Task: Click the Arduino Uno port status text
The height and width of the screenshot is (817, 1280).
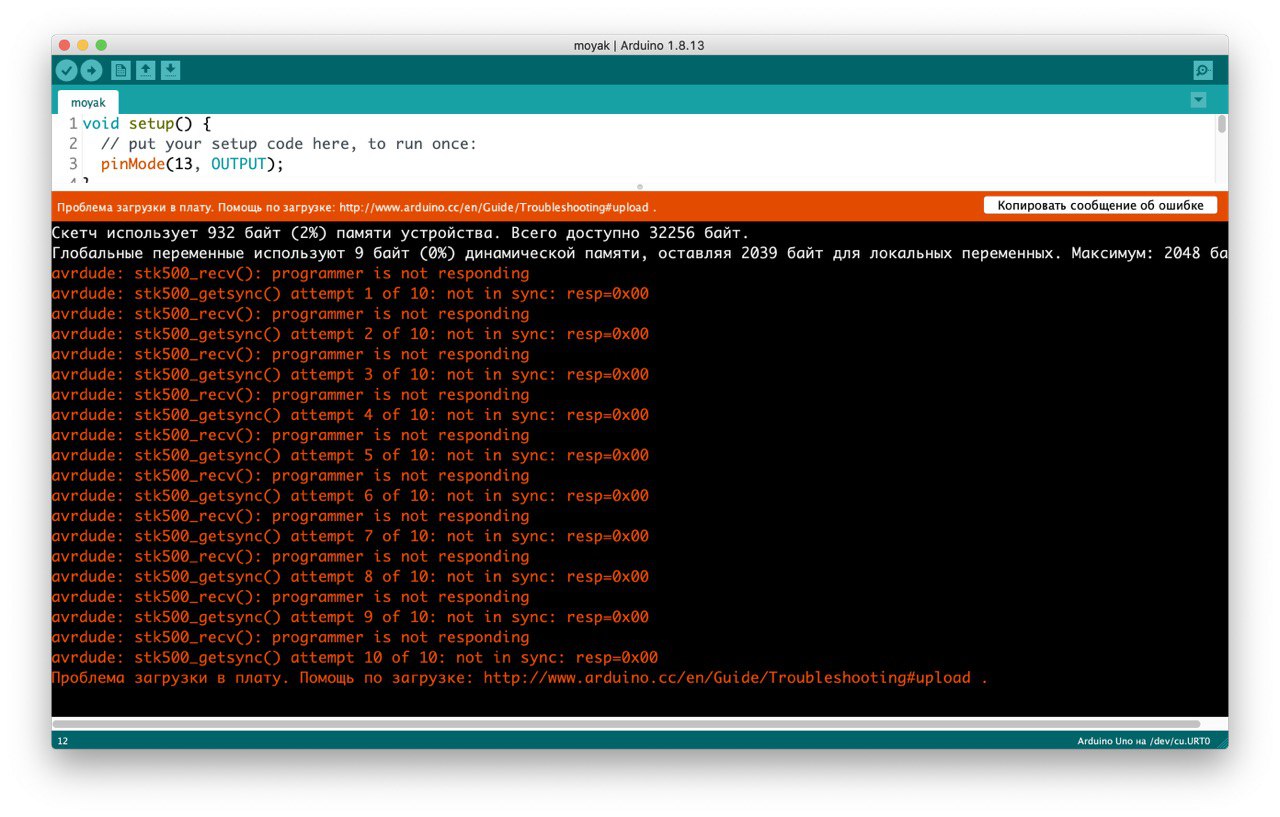Action: 1143,741
